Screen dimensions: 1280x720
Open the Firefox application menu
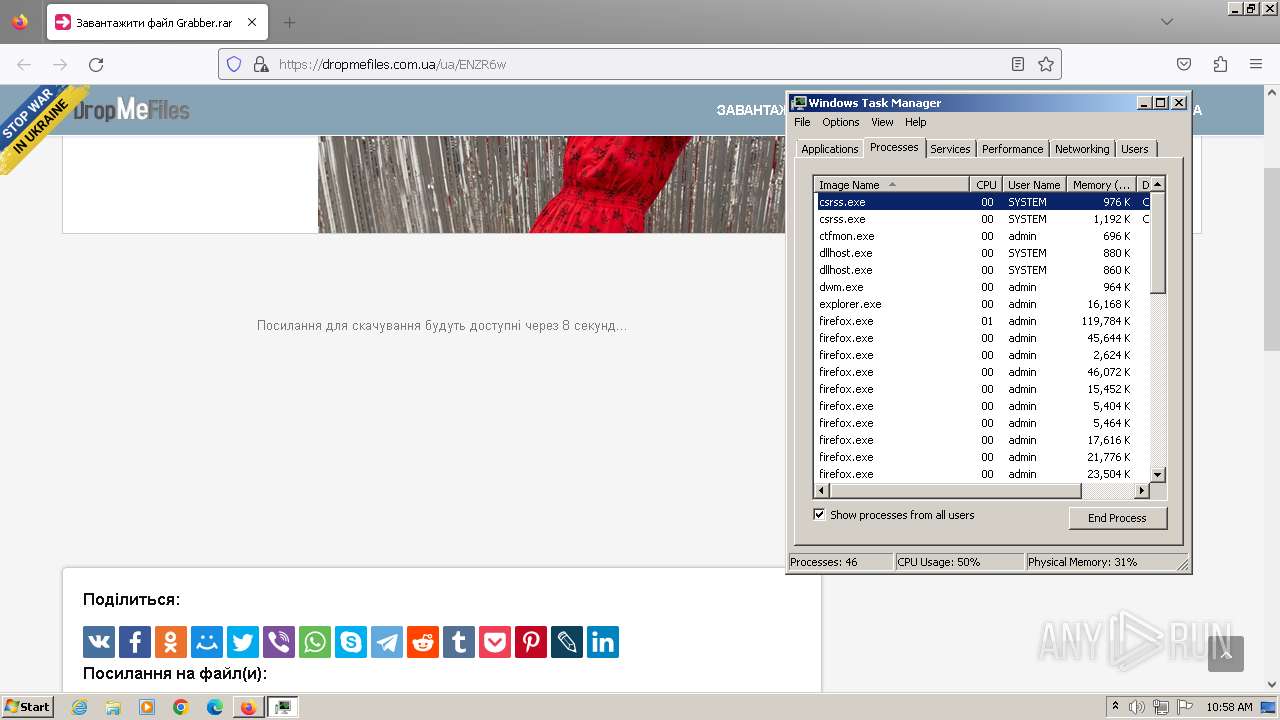click(1256, 64)
